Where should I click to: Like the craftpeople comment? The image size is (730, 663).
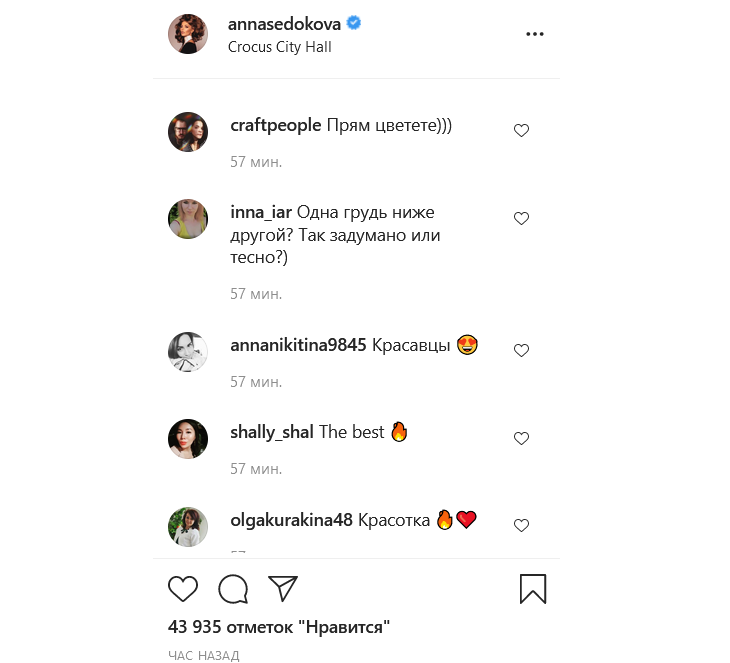tap(521, 131)
